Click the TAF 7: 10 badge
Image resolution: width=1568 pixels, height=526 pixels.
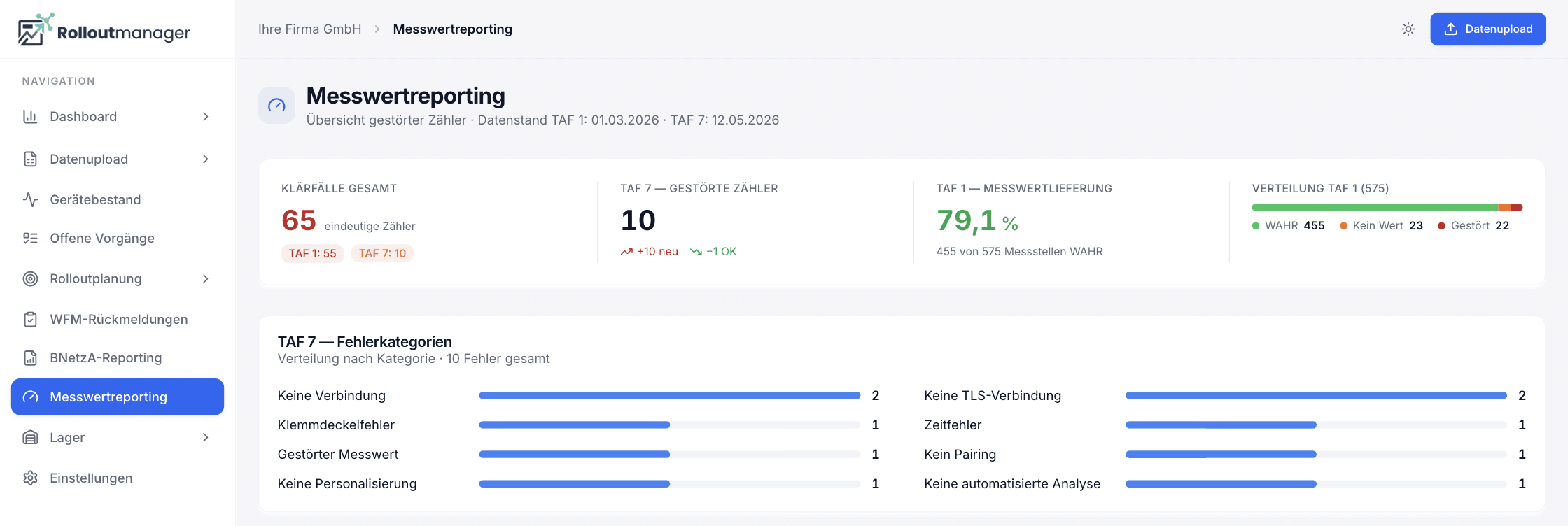382,253
